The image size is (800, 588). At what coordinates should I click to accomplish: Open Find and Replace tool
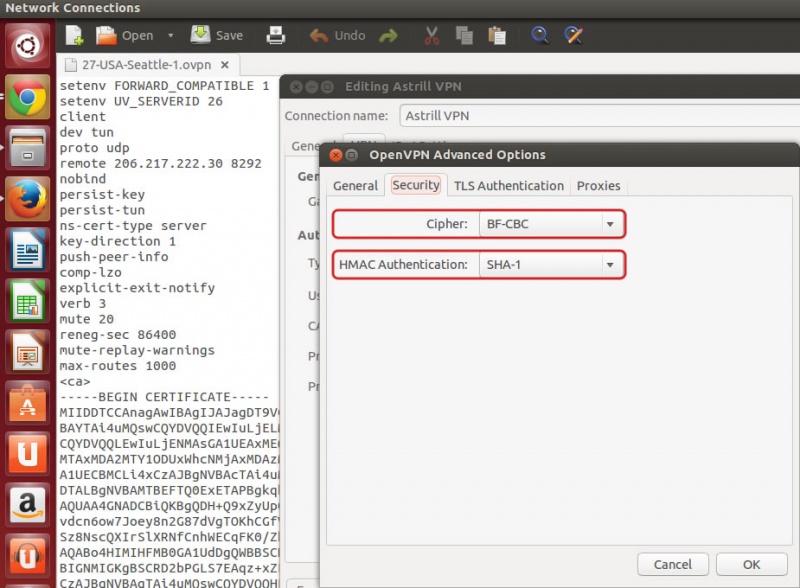pos(573,35)
